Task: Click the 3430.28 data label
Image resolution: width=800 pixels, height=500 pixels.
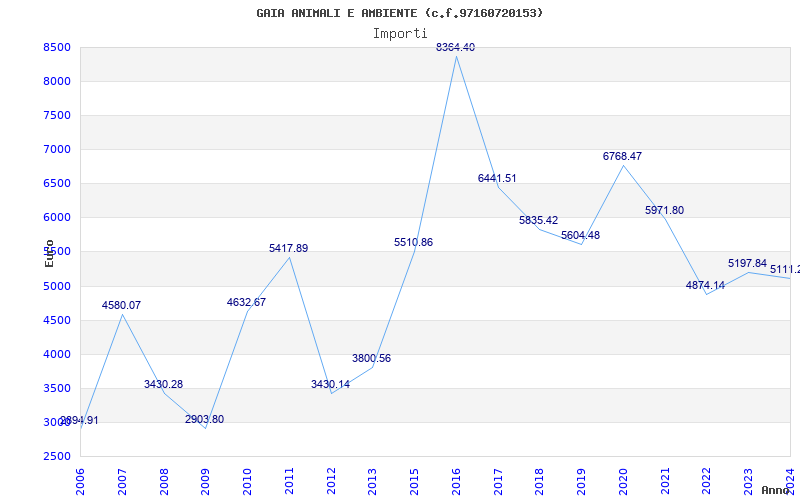Action: 163,384
